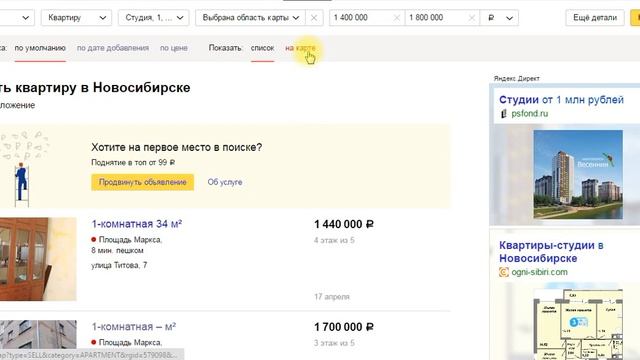The image size is (640, 360).
Task: Select the heading Хотите на первое место в поиске?
Action: (x=177, y=147)
